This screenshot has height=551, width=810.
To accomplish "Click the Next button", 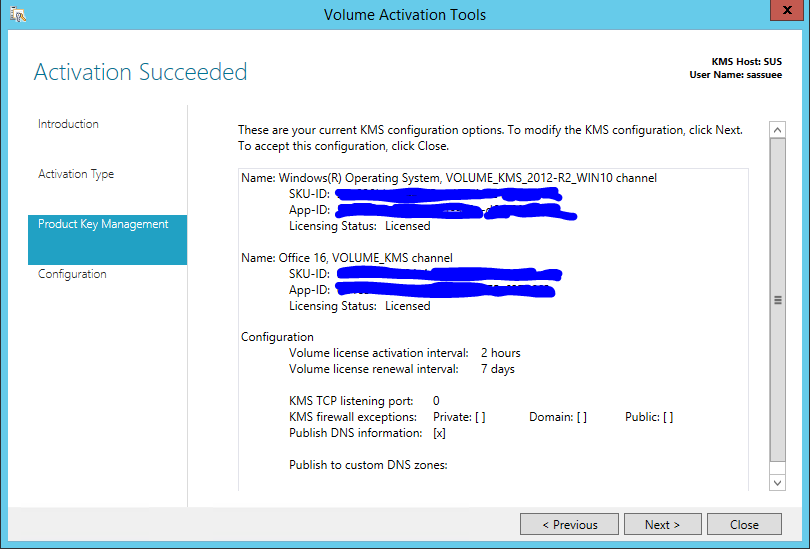I will click(663, 524).
